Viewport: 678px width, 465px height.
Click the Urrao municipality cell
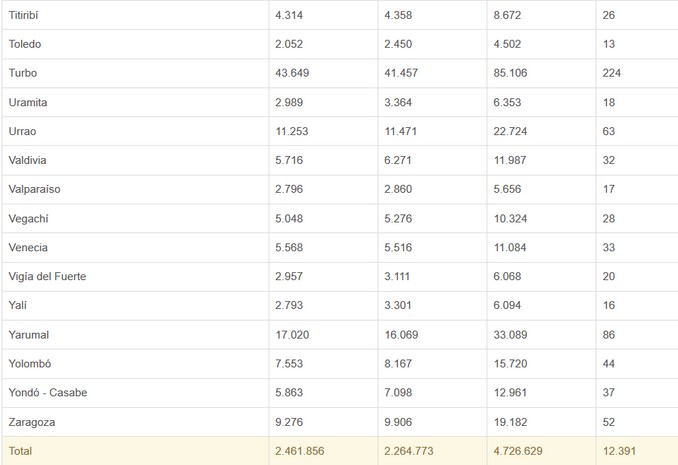click(23, 131)
